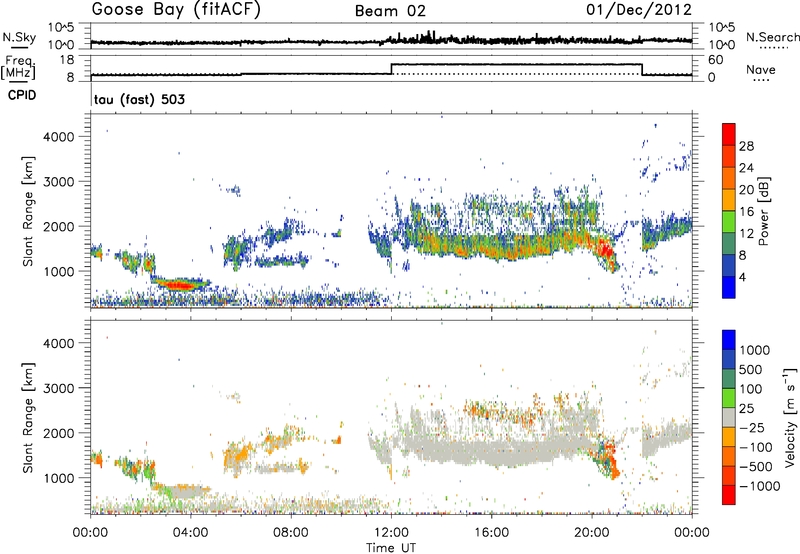Image resolution: width=800 pixels, height=554 pixels.
Task: Click the "28" tick label on Power colorbar
Action: (x=746, y=146)
